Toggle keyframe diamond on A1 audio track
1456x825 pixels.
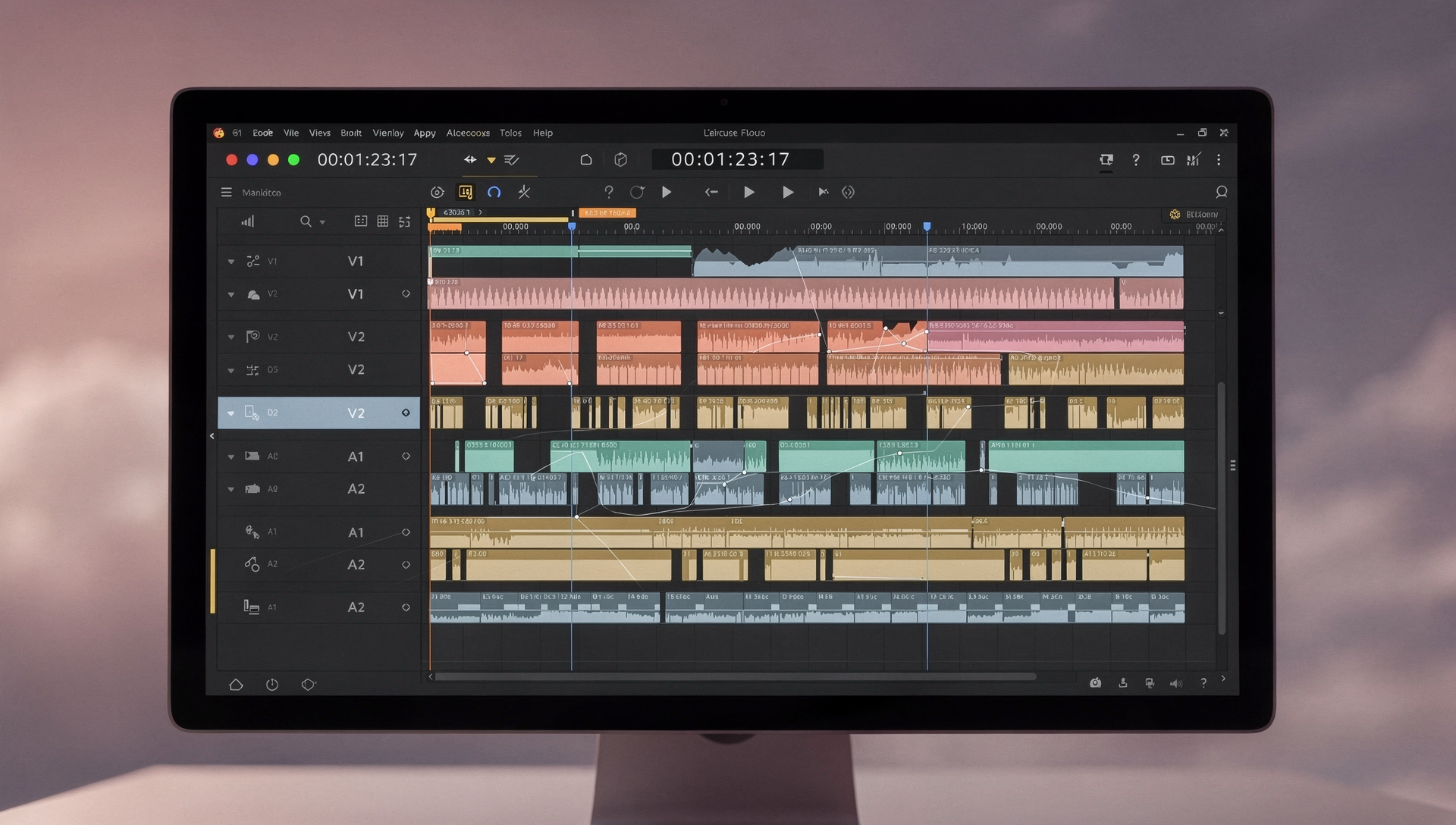pos(406,456)
